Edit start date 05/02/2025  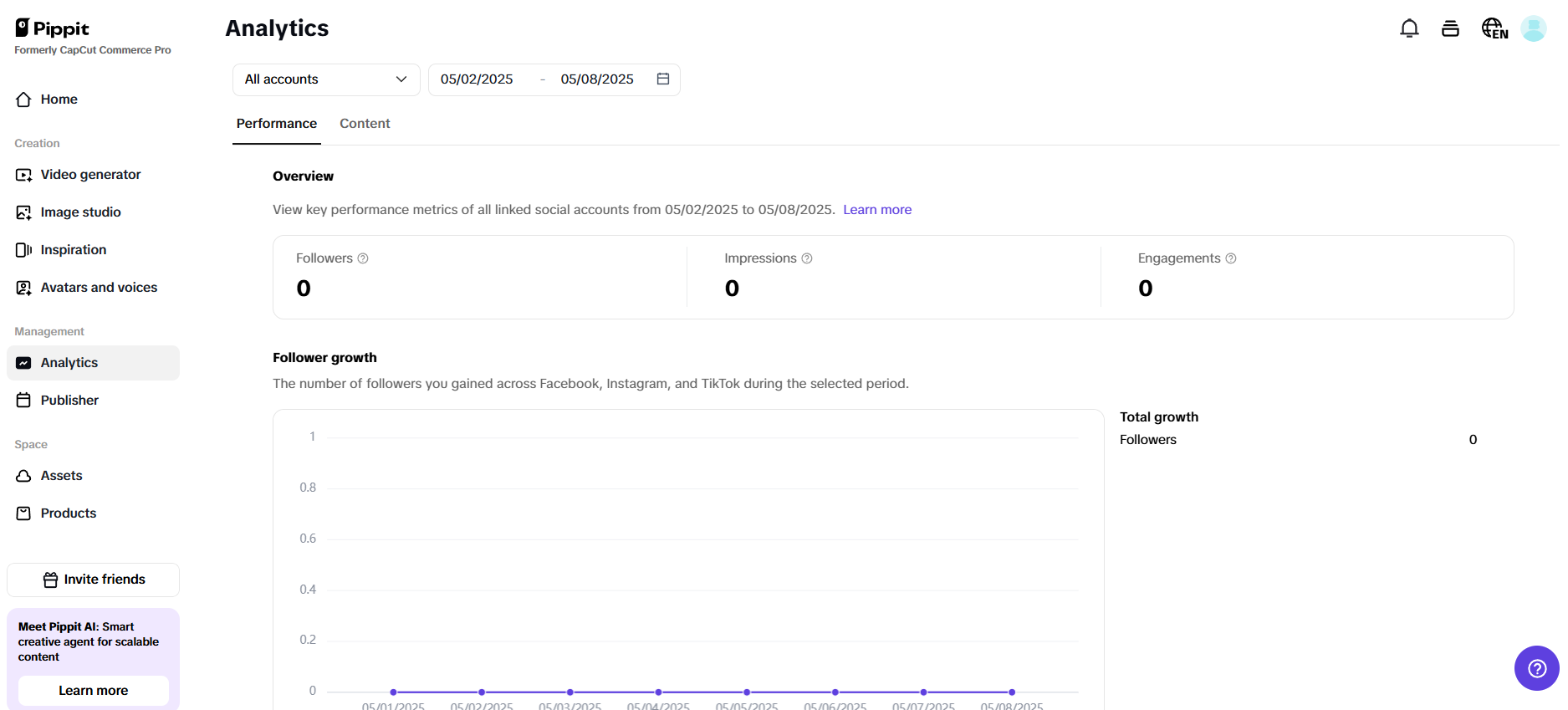coord(477,79)
